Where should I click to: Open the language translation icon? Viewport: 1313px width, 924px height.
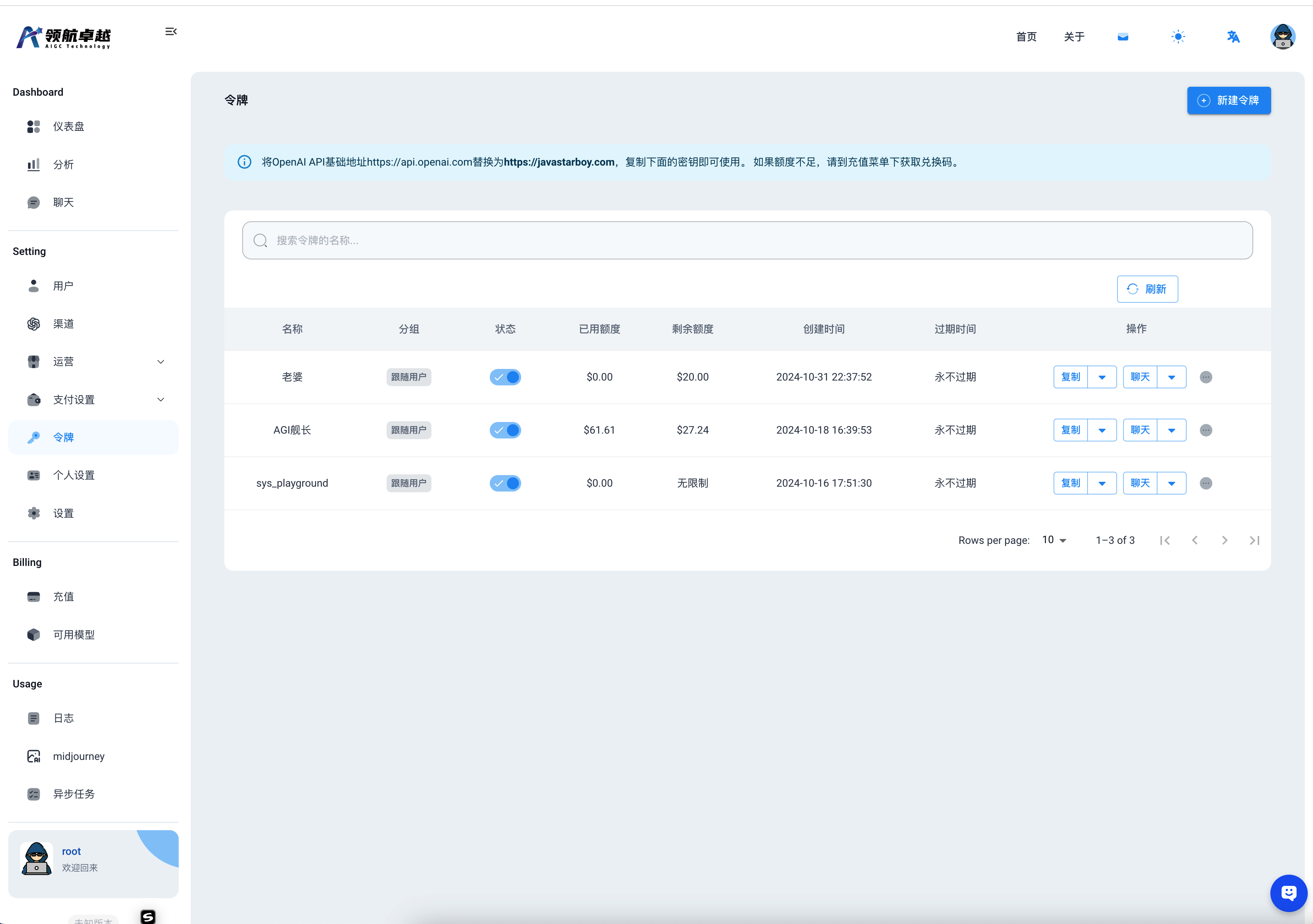pos(1233,37)
